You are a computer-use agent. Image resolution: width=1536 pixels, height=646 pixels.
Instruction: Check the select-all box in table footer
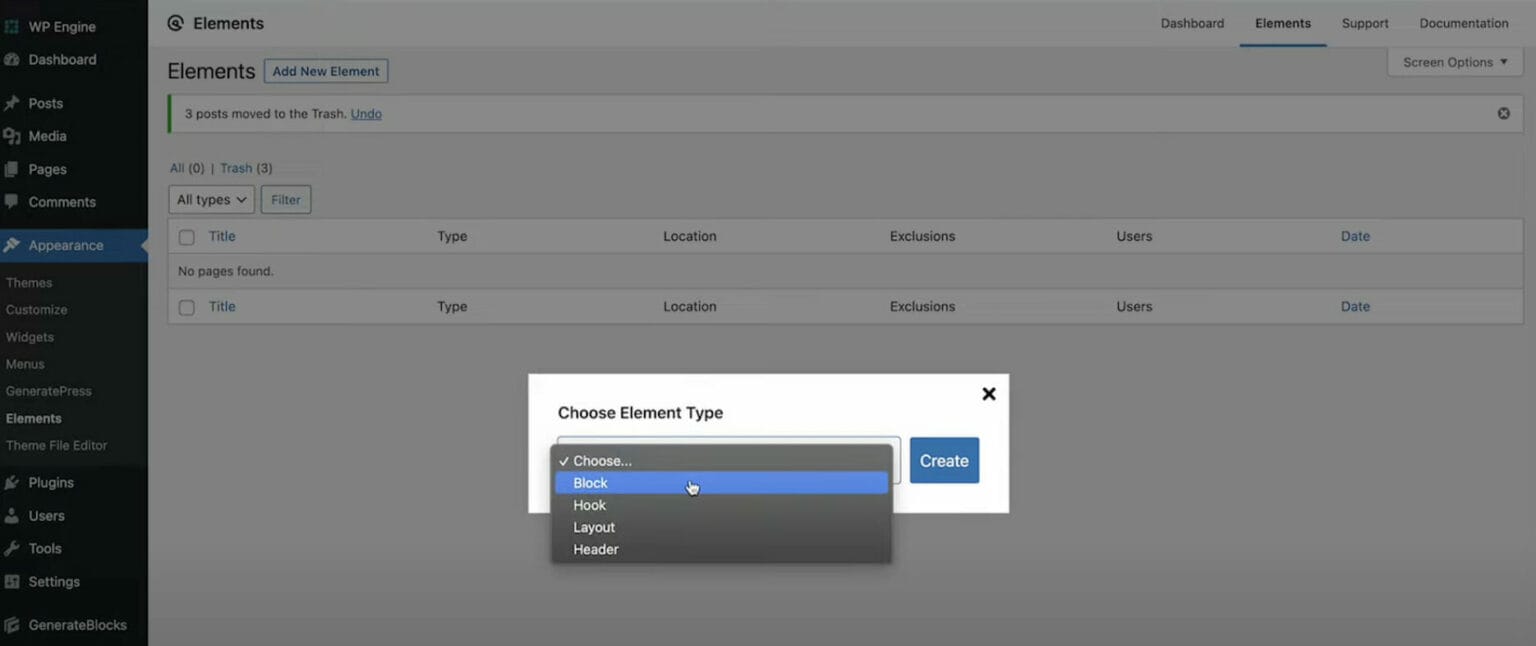pos(186,307)
